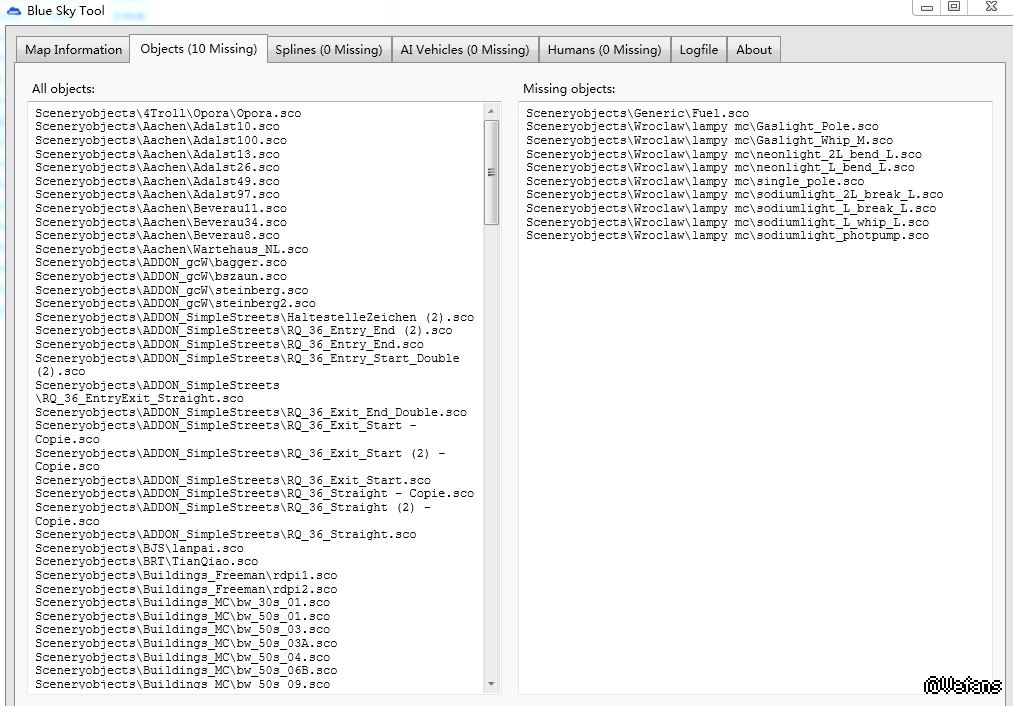The image size is (1013, 706).
Task: Select Aachen\Wartehaus_NL.sco list entry
Action: pos(171,249)
